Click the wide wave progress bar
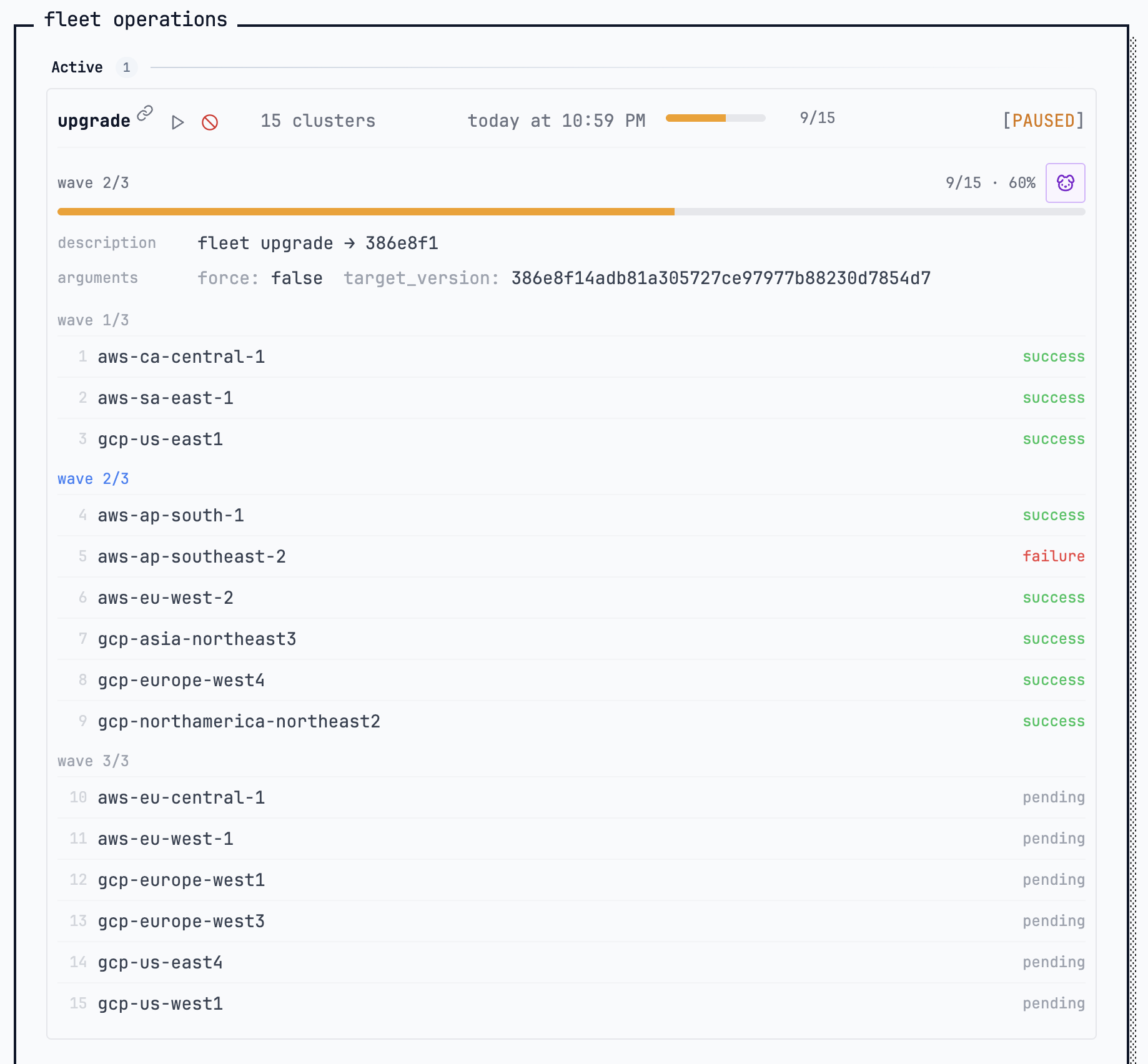The width and height of the screenshot is (1148, 1064). point(572,212)
